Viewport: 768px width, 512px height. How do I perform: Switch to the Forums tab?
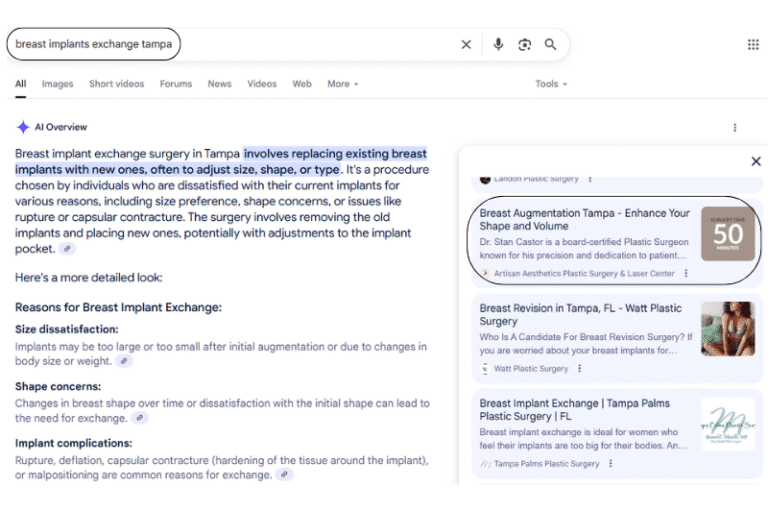(x=176, y=84)
